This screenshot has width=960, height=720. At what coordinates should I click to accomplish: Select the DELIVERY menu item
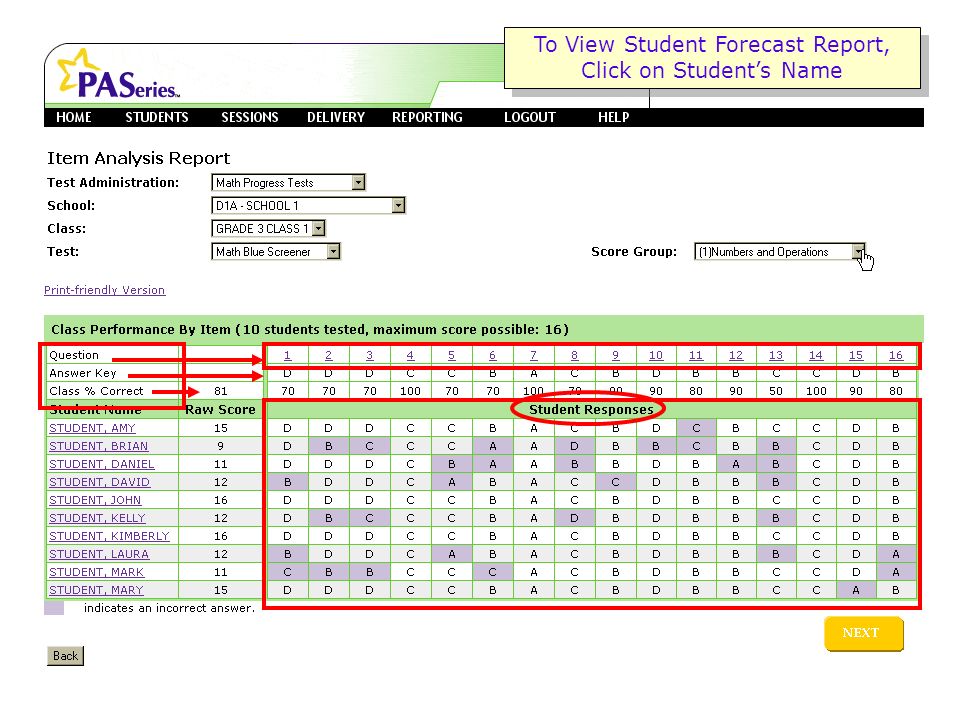336,118
